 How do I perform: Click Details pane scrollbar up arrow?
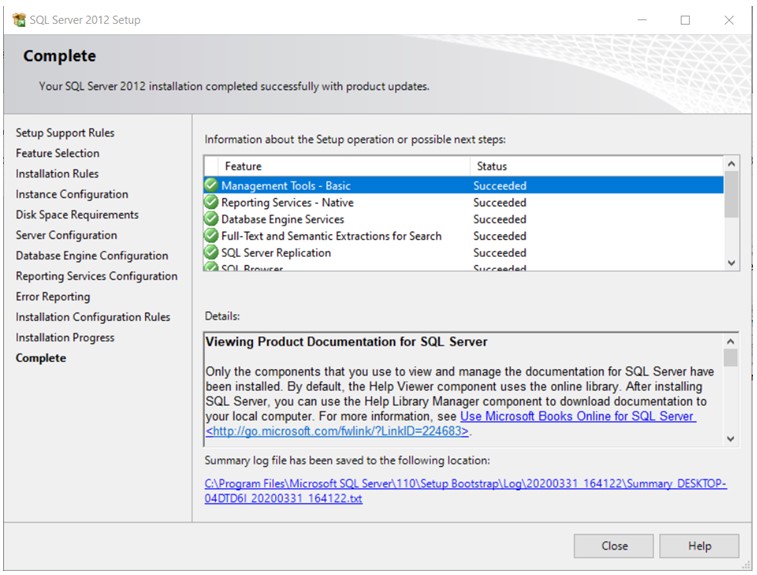(x=730, y=341)
